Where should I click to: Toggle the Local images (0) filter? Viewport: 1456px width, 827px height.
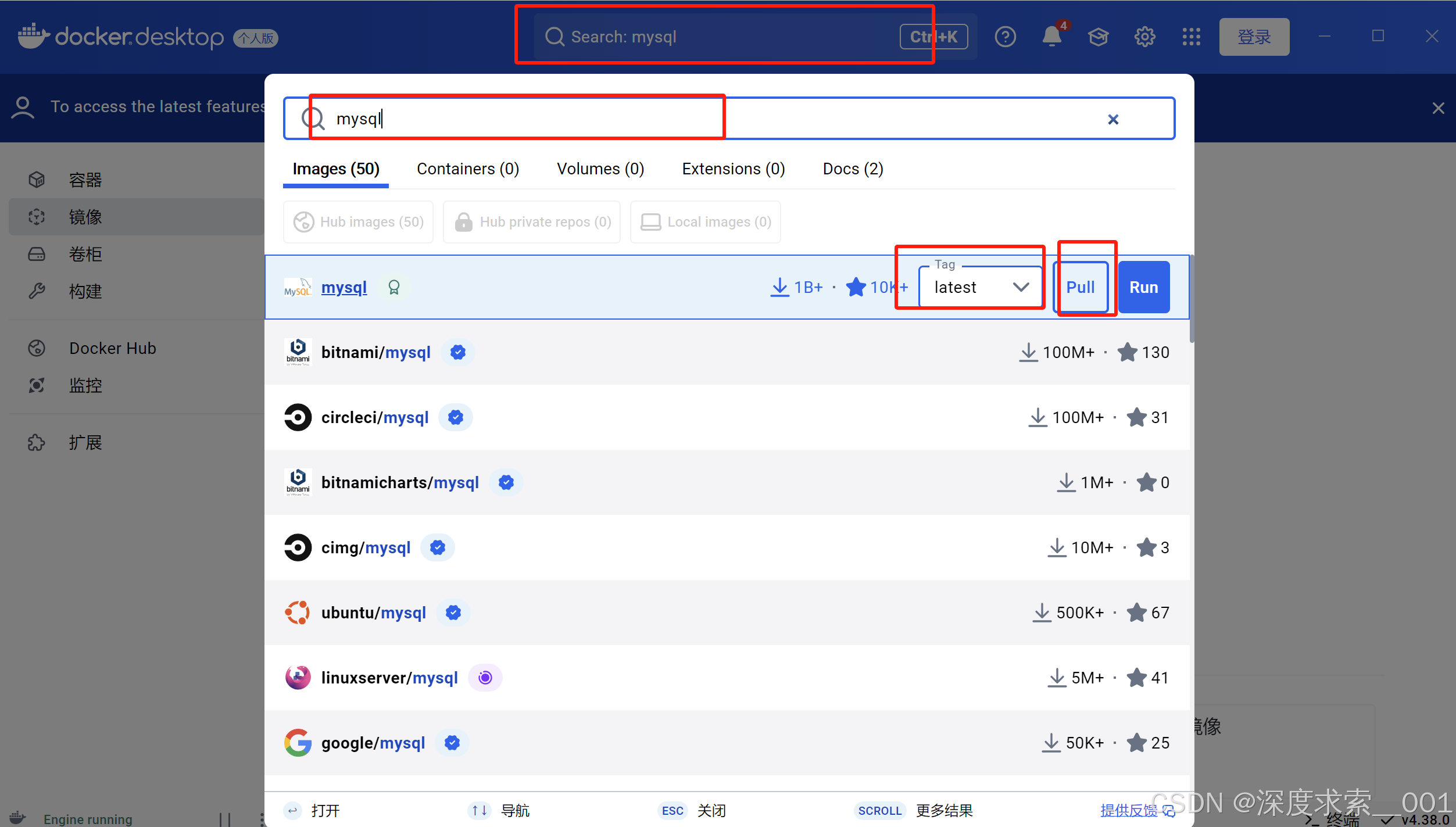[706, 222]
